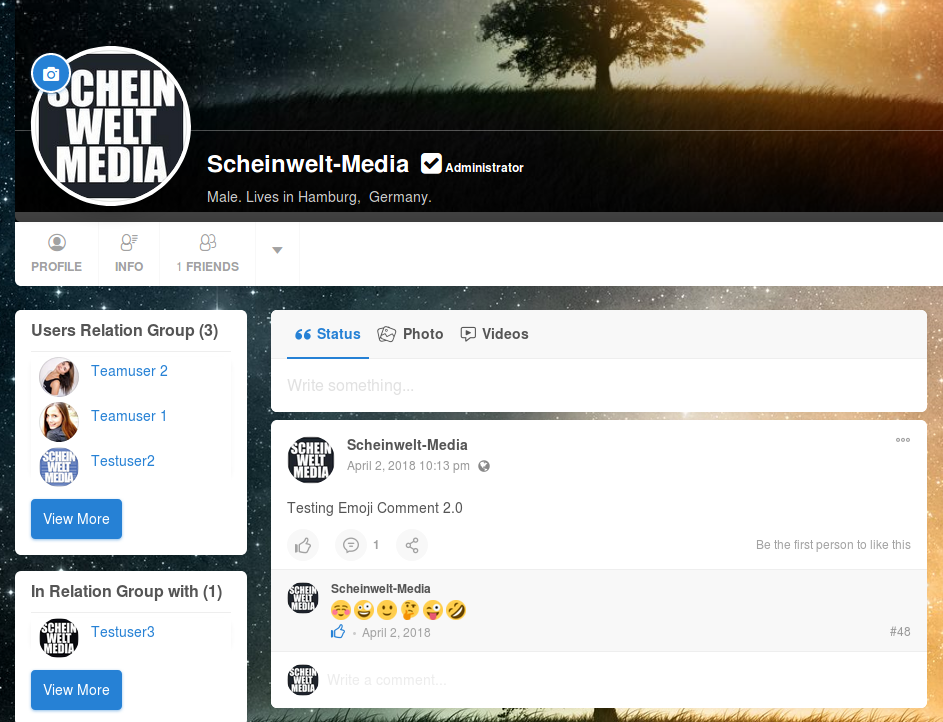Click the verified checkmark badge beside Administrator
Image resolution: width=943 pixels, height=722 pixels.
click(x=431, y=164)
